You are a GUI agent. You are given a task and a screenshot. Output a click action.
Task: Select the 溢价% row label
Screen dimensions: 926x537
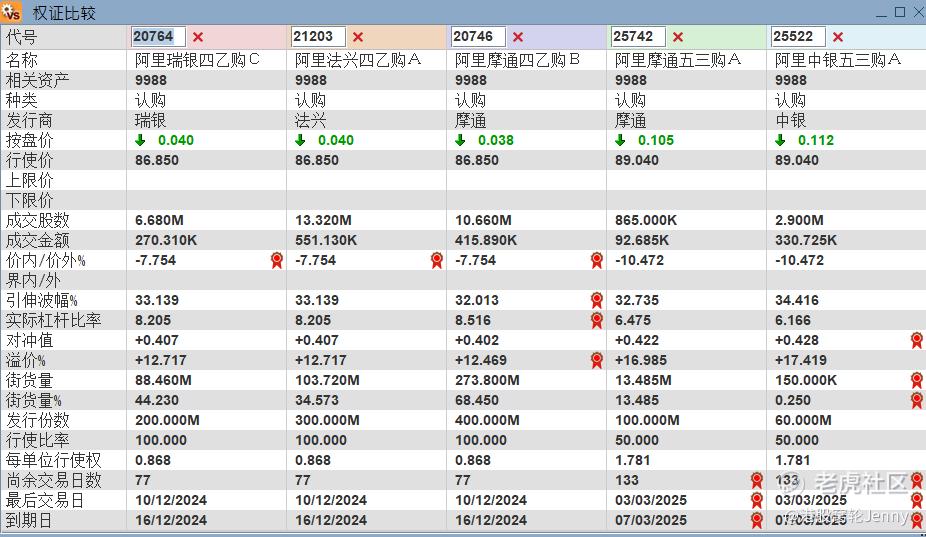tap(25, 360)
